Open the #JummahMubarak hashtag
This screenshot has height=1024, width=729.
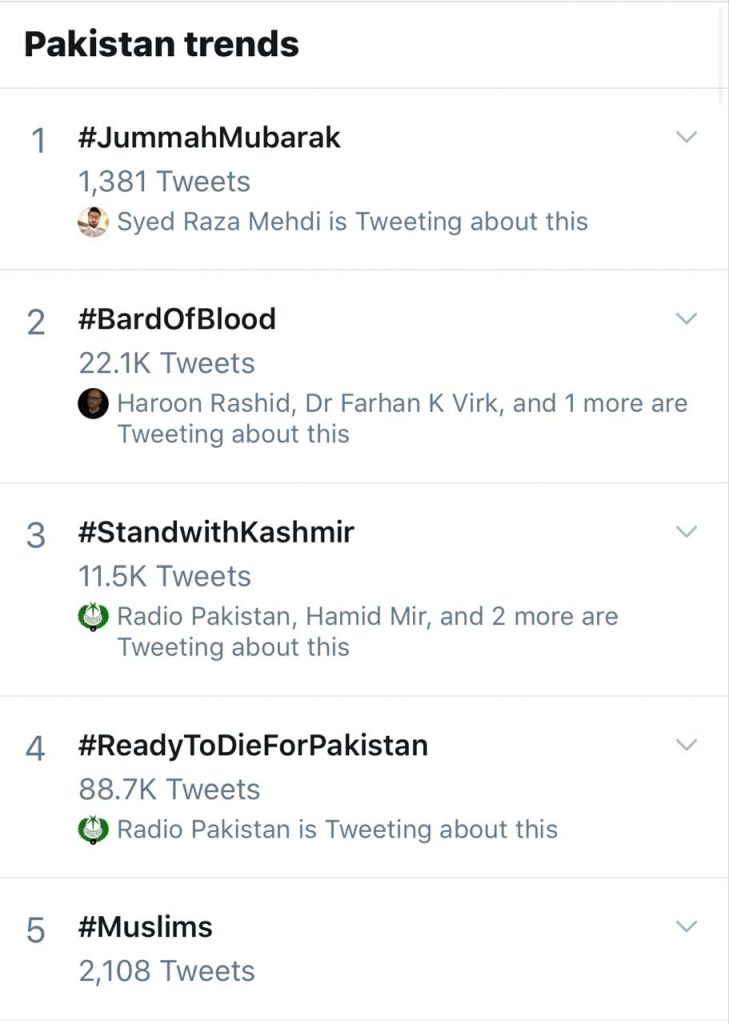tap(209, 138)
